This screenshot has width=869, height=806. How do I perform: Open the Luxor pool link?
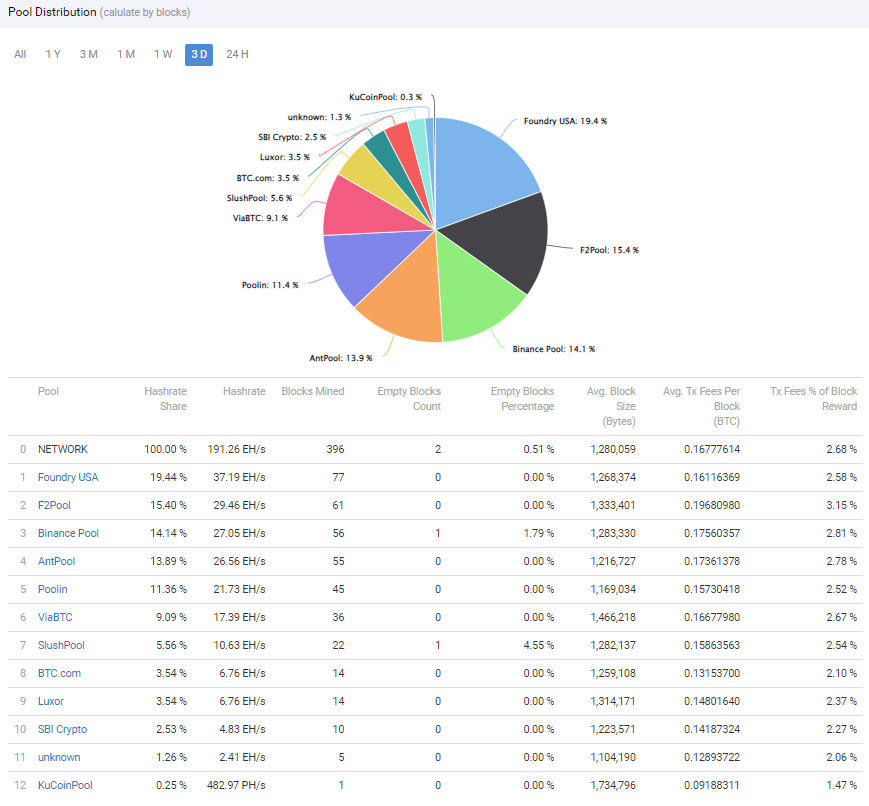click(x=51, y=701)
